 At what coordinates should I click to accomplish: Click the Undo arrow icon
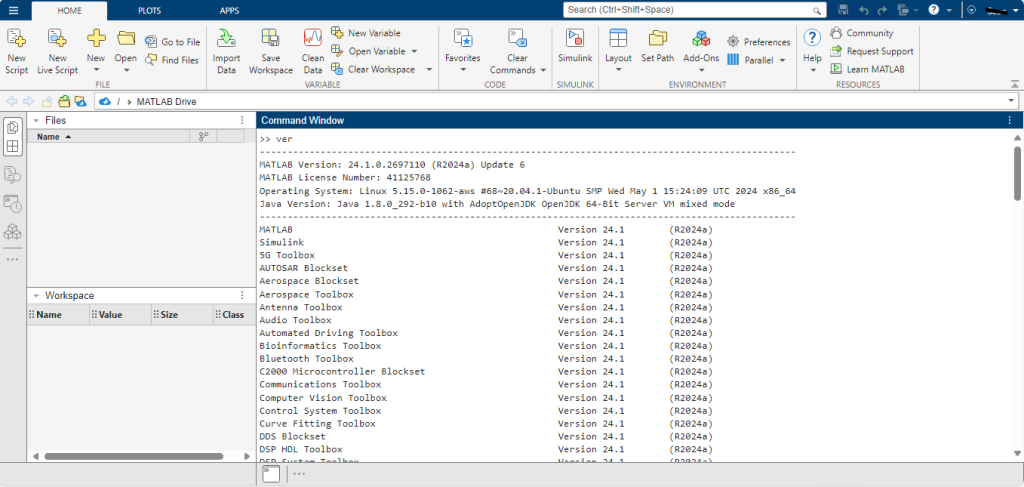point(863,10)
